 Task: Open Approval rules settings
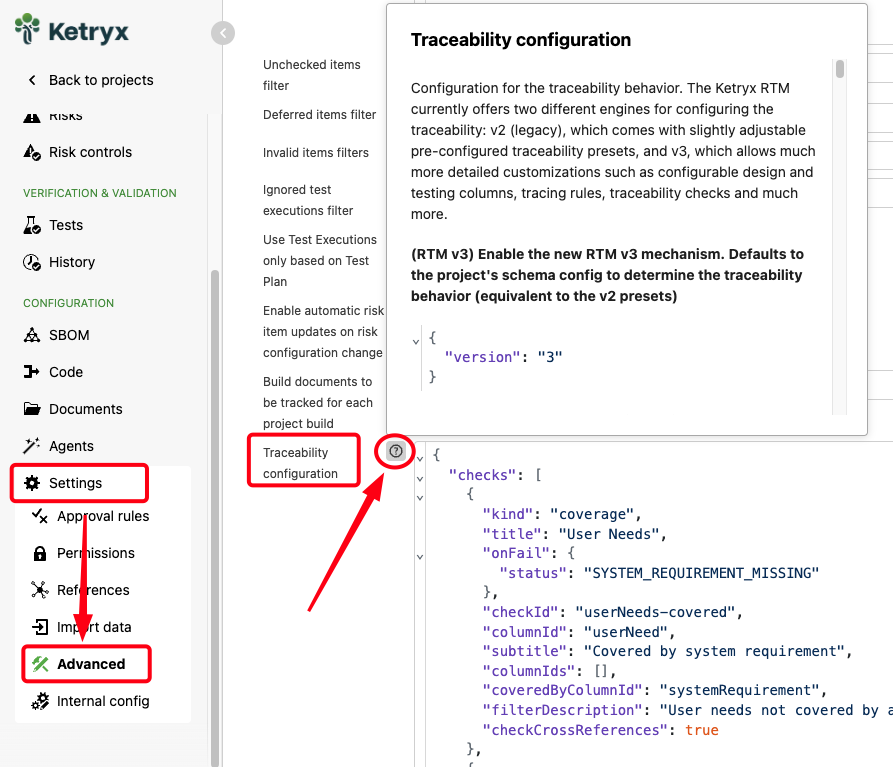pyautogui.click(x=103, y=516)
